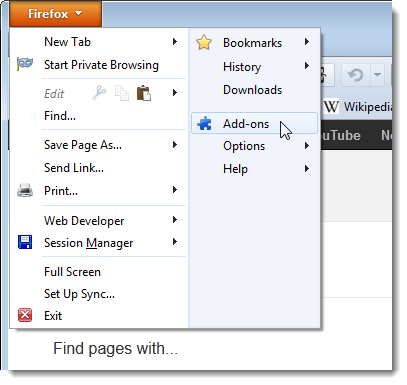Click the Private Browsing mask icon
This screenshot has width=407, height=385.
(25, 63)
